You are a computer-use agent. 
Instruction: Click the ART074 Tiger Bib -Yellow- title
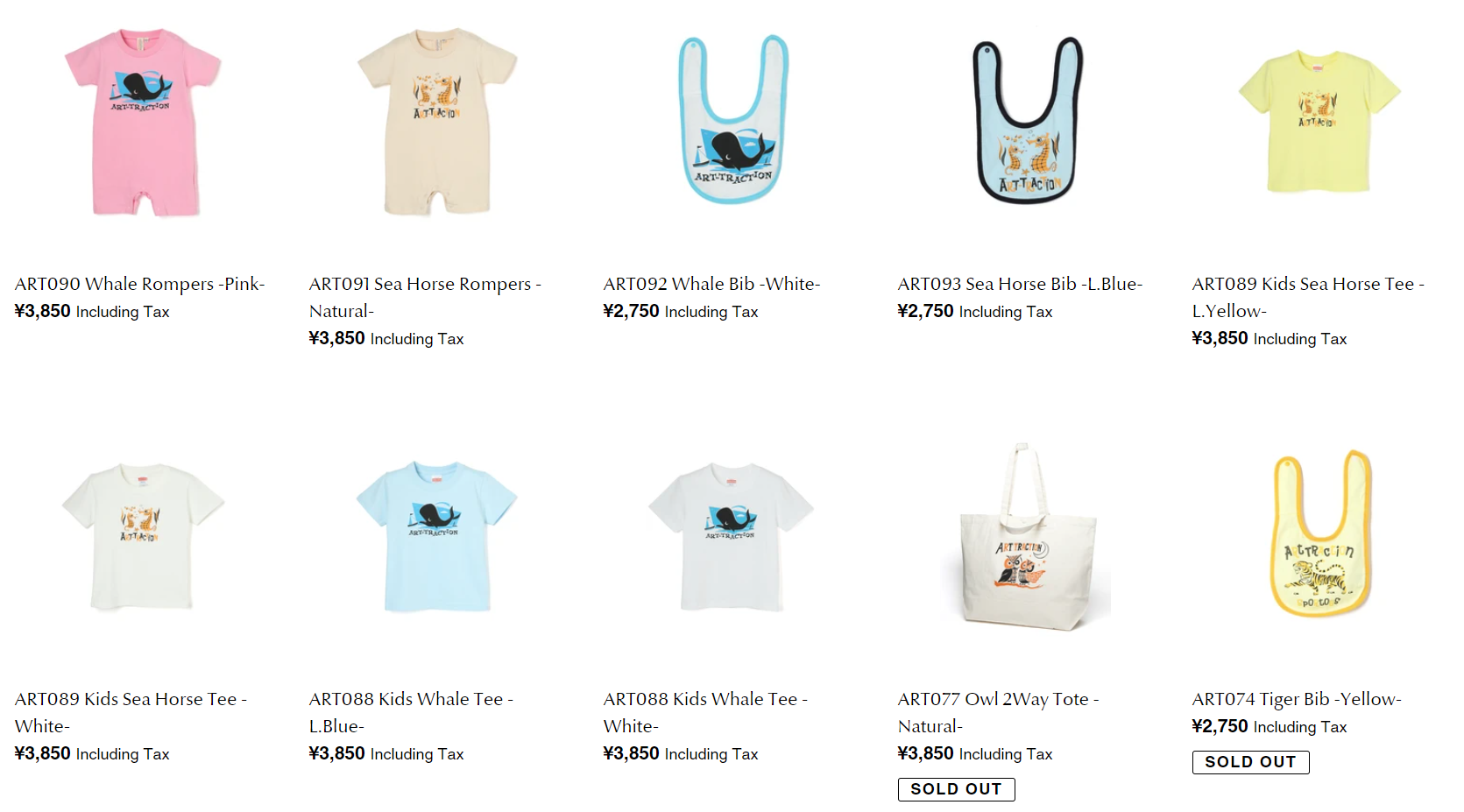pos(1297,699)
